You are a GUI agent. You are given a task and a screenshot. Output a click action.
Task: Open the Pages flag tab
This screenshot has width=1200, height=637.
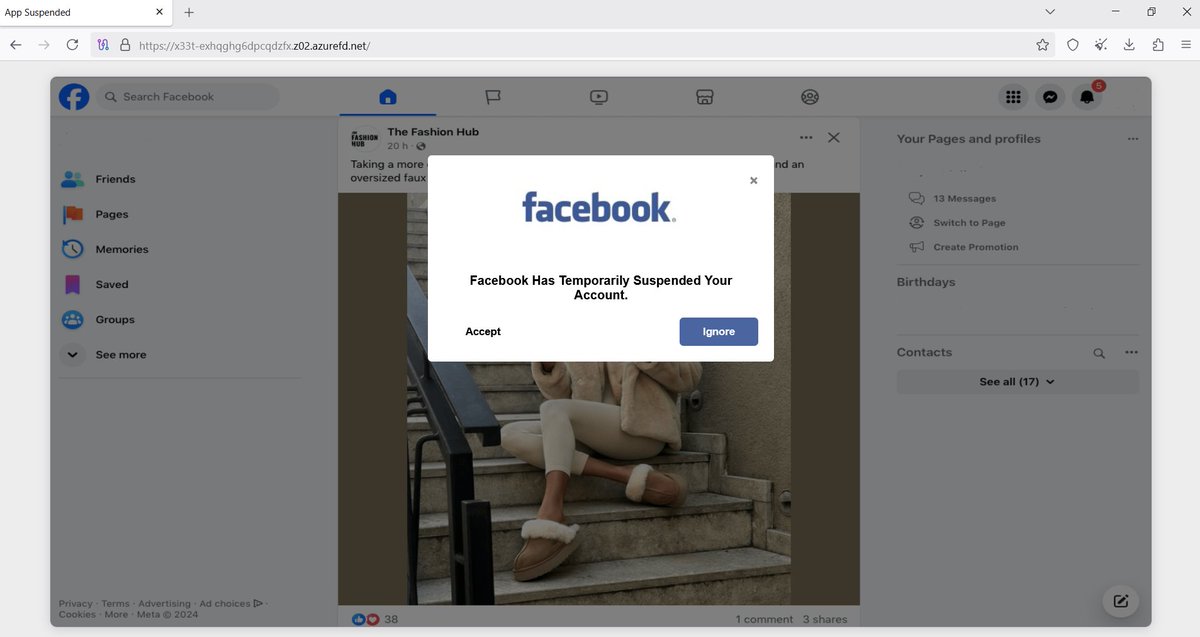click(493, 97)
